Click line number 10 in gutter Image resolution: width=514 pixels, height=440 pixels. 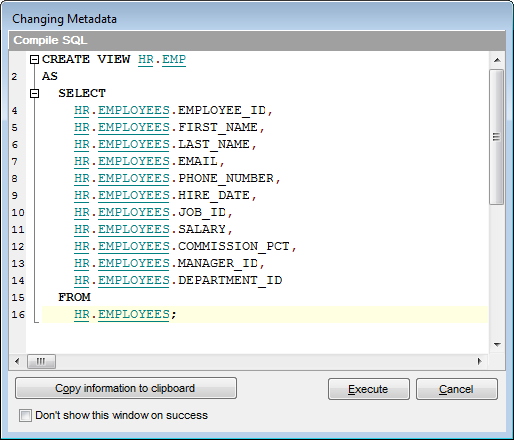[18, 213]
